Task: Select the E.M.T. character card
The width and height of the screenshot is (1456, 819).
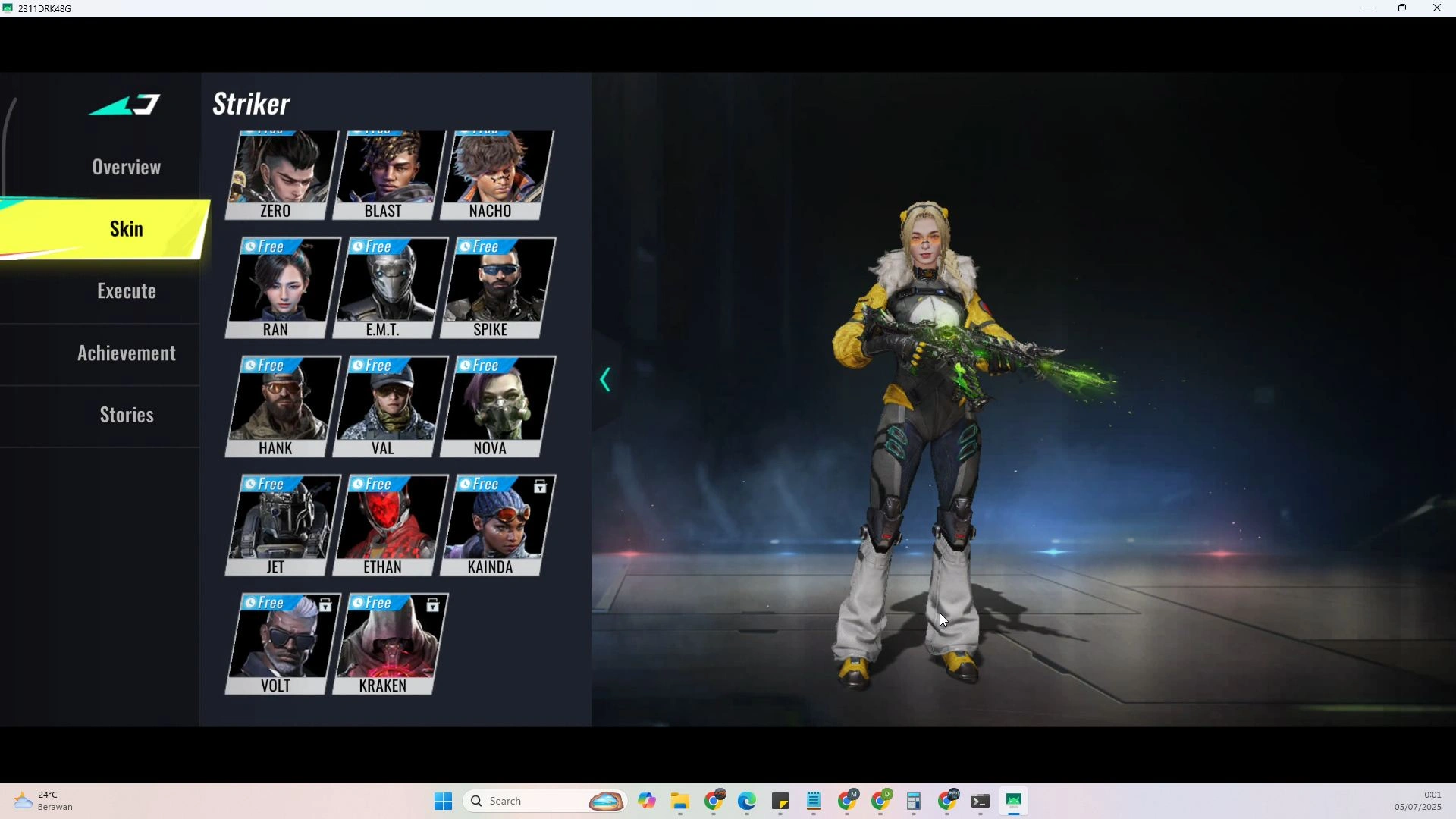Action: (385, 287)
